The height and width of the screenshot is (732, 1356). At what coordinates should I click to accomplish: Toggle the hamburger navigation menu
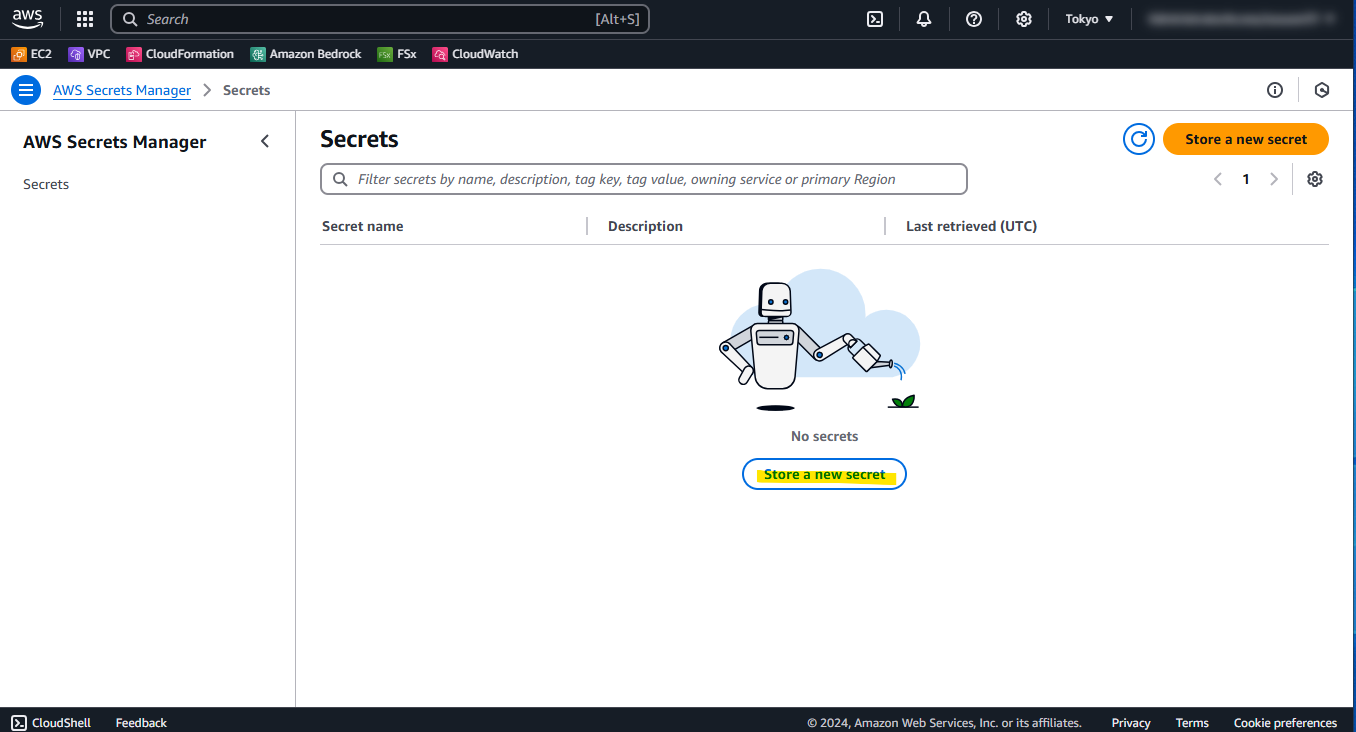pyautogui.click(x=26, y=90)
